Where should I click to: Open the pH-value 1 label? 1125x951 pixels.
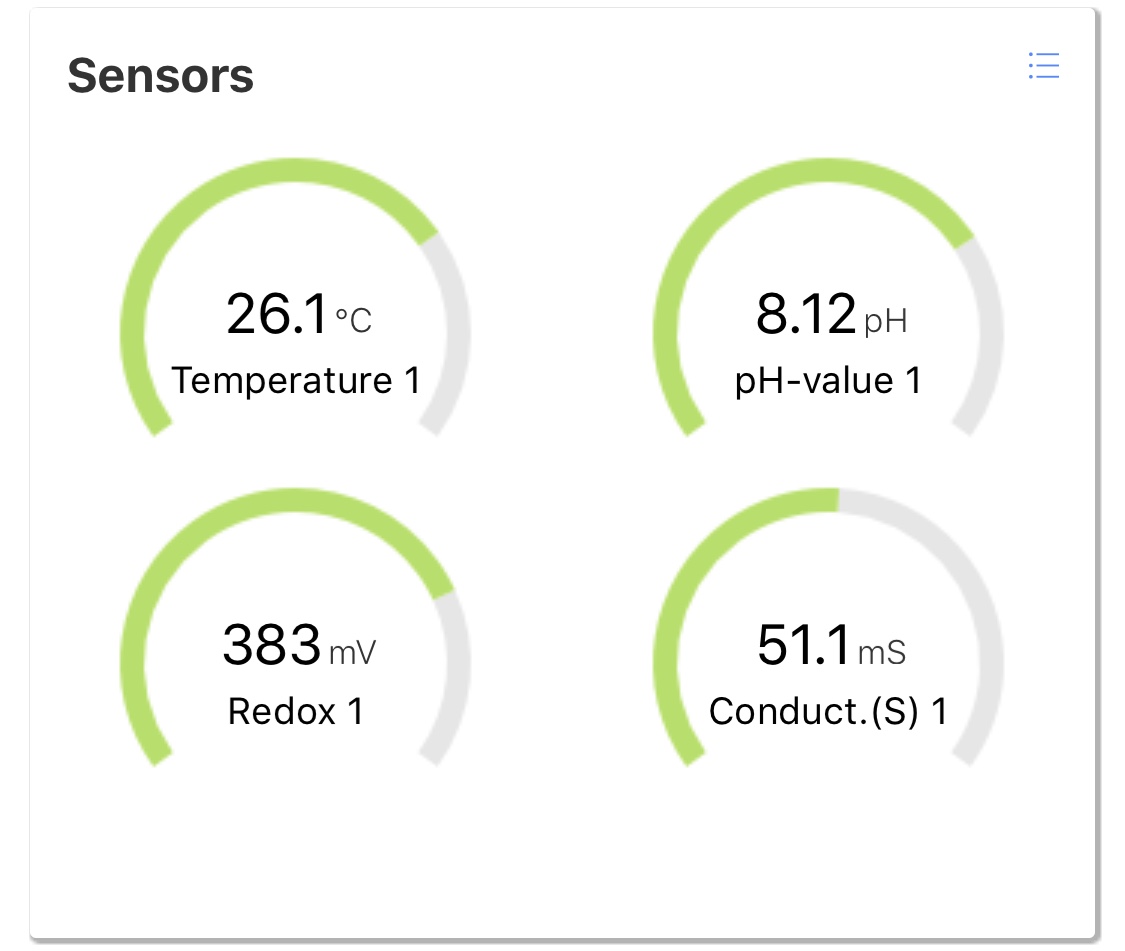[828, 381]
